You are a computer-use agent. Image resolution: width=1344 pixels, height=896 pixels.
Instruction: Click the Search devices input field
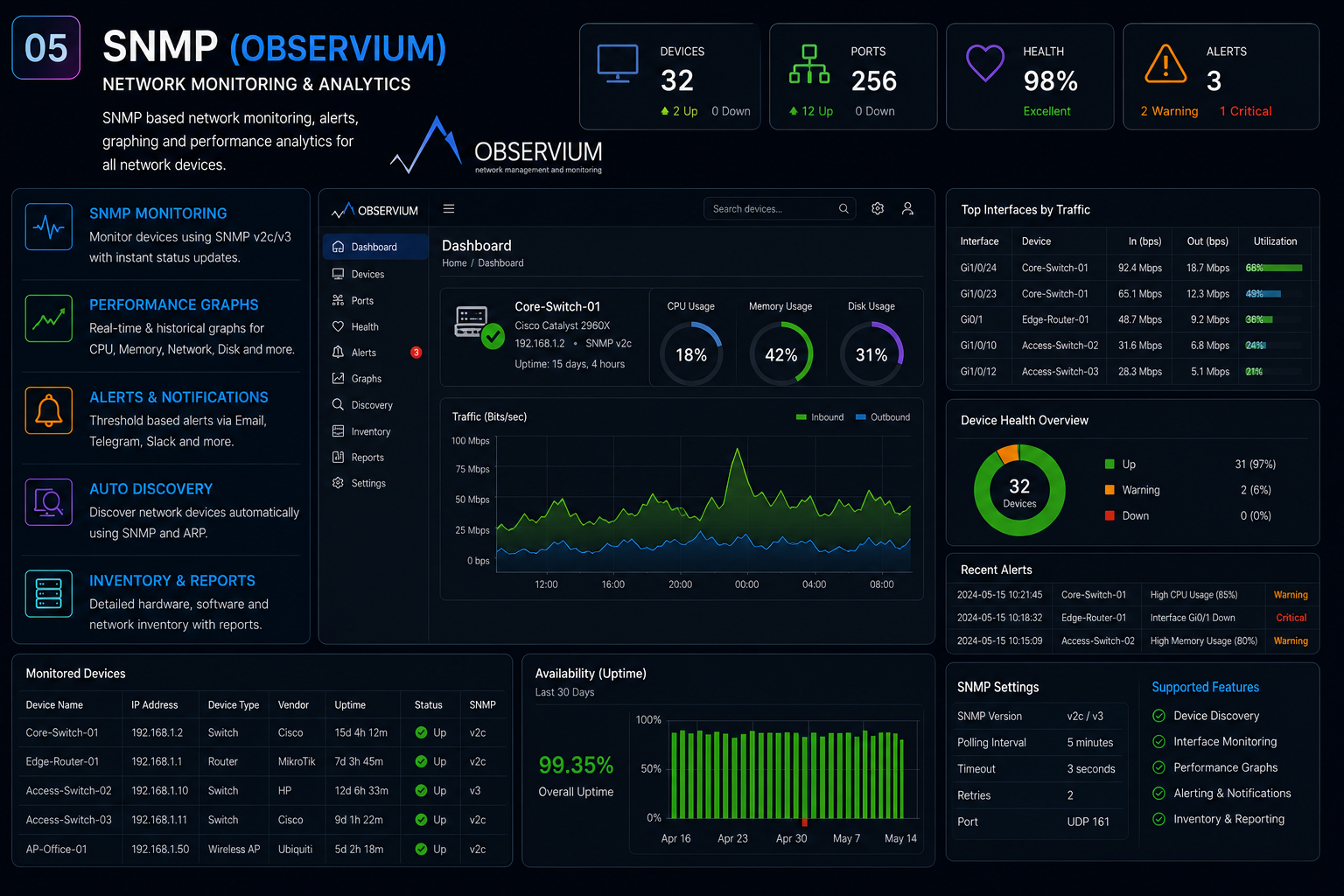point(780,209)
